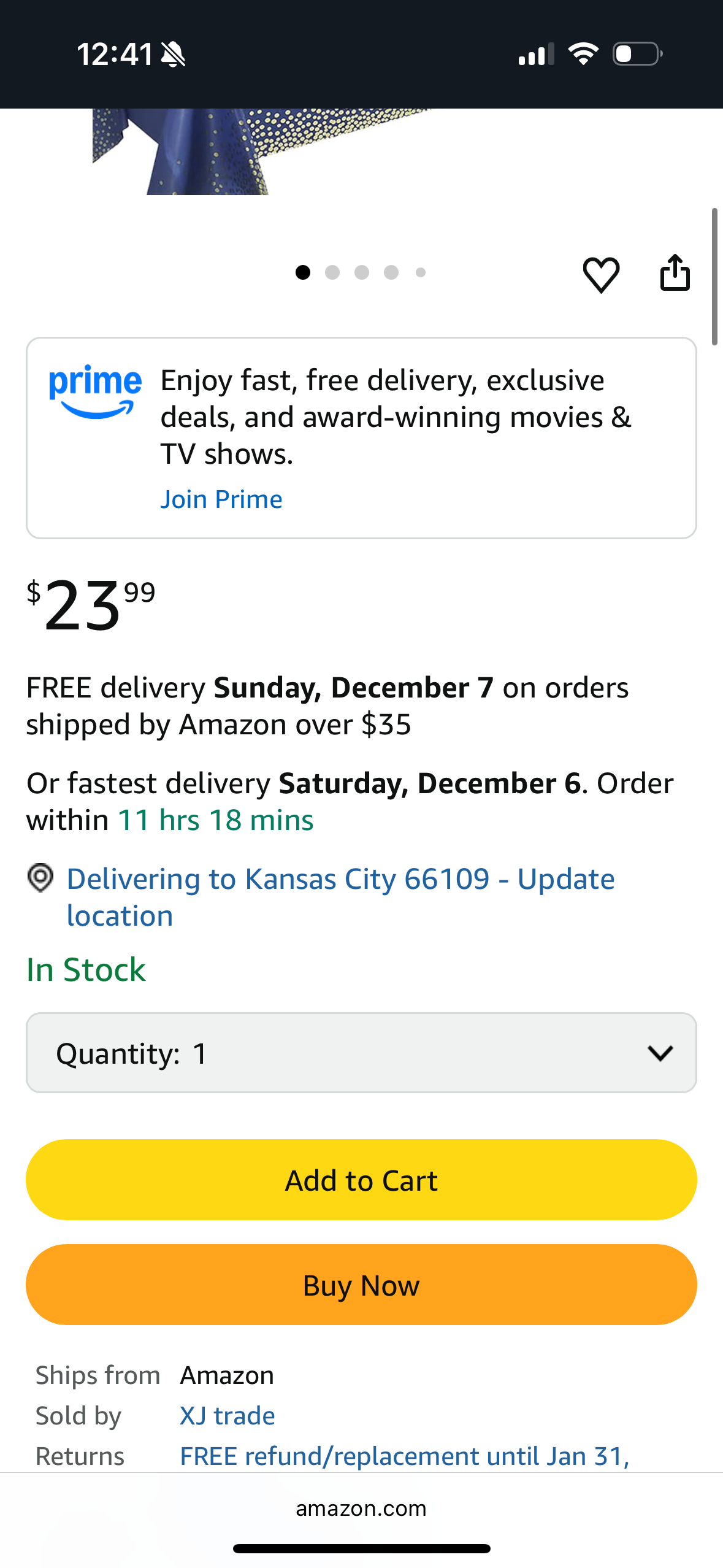Tap the amazon.com address bar
Screen dimensions: 723x1568
361,1508
